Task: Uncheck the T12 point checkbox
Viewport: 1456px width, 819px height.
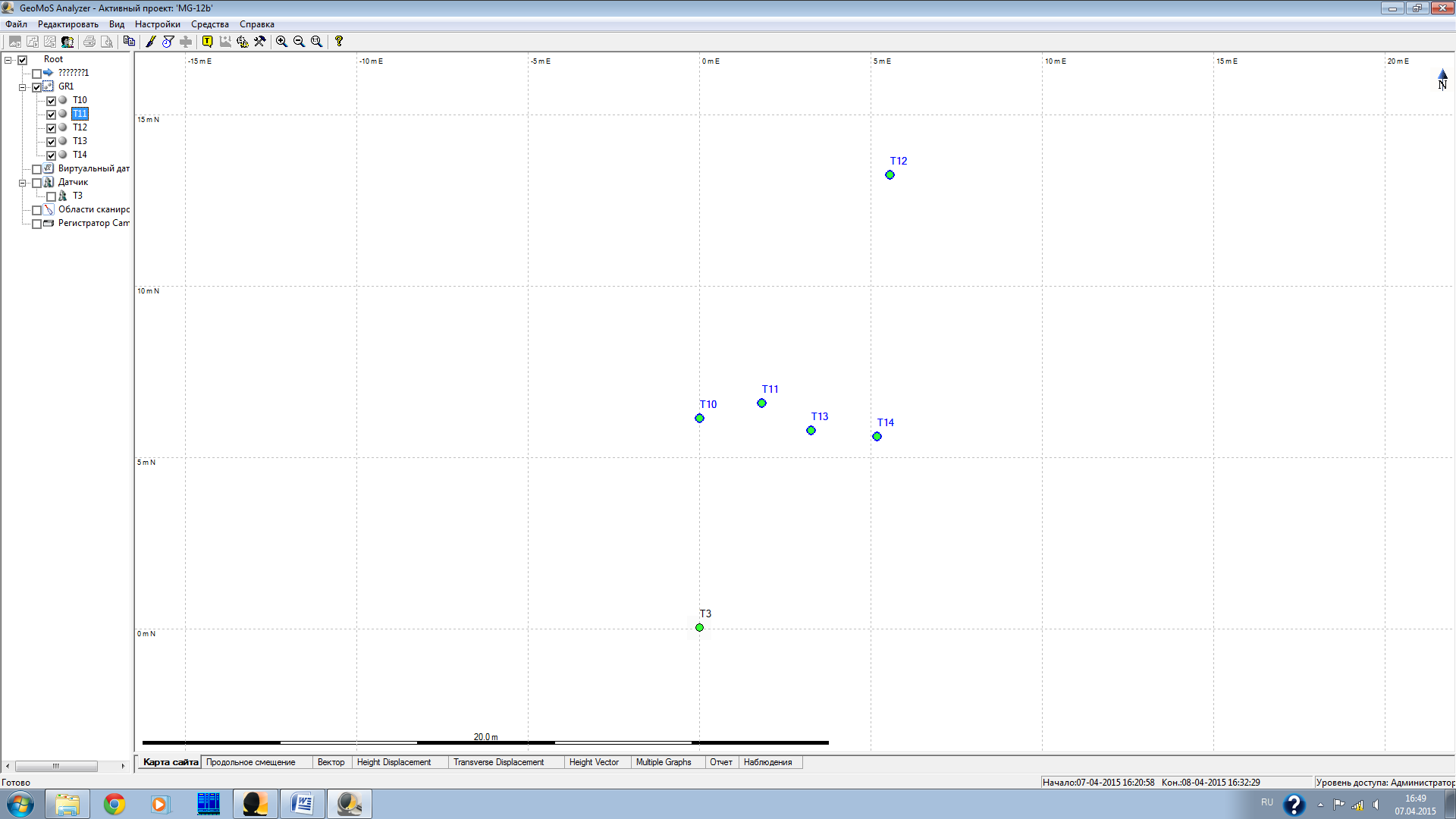Action: click(x=52, y=128)
